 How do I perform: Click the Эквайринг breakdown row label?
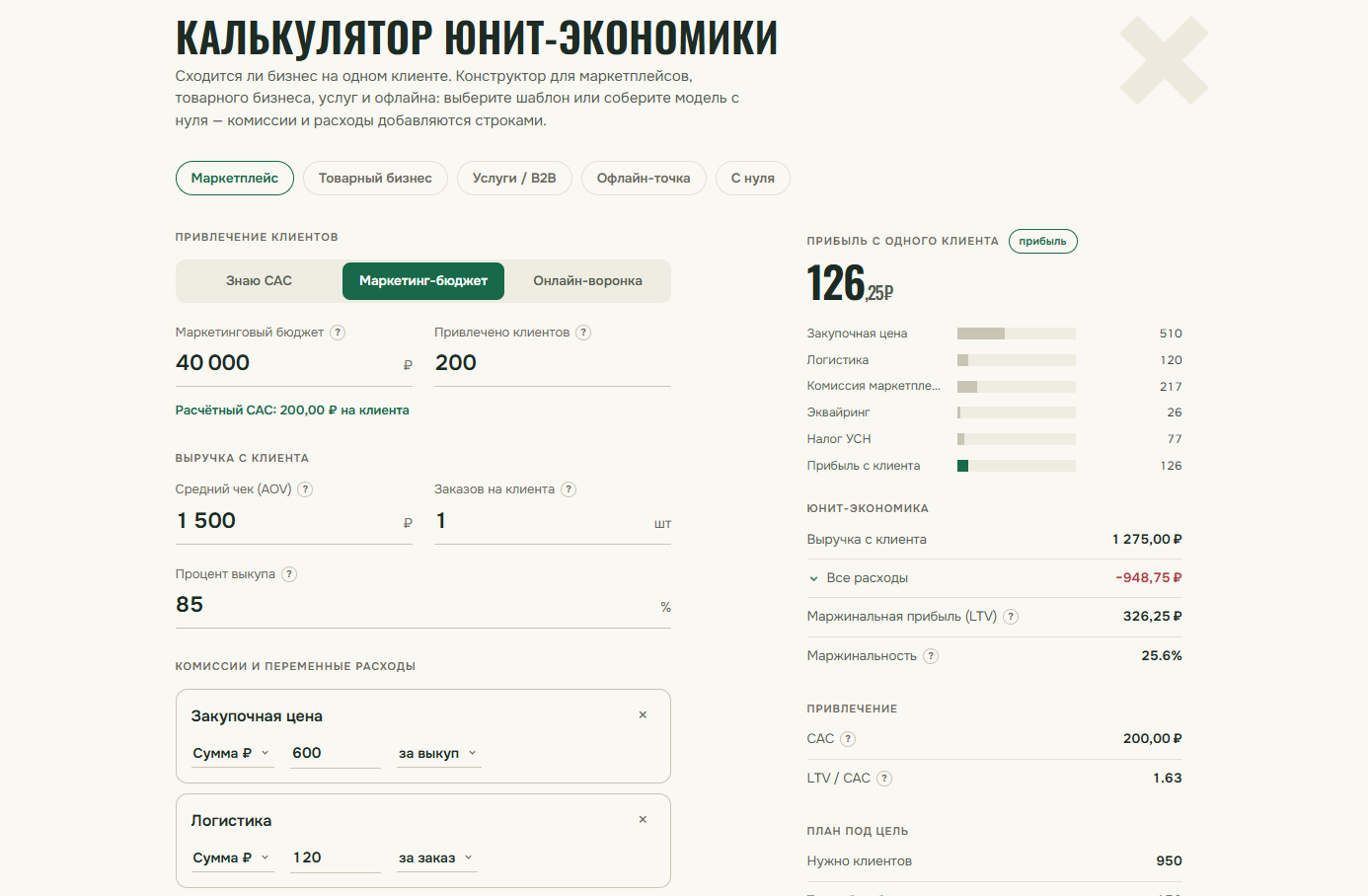[838, 412]
